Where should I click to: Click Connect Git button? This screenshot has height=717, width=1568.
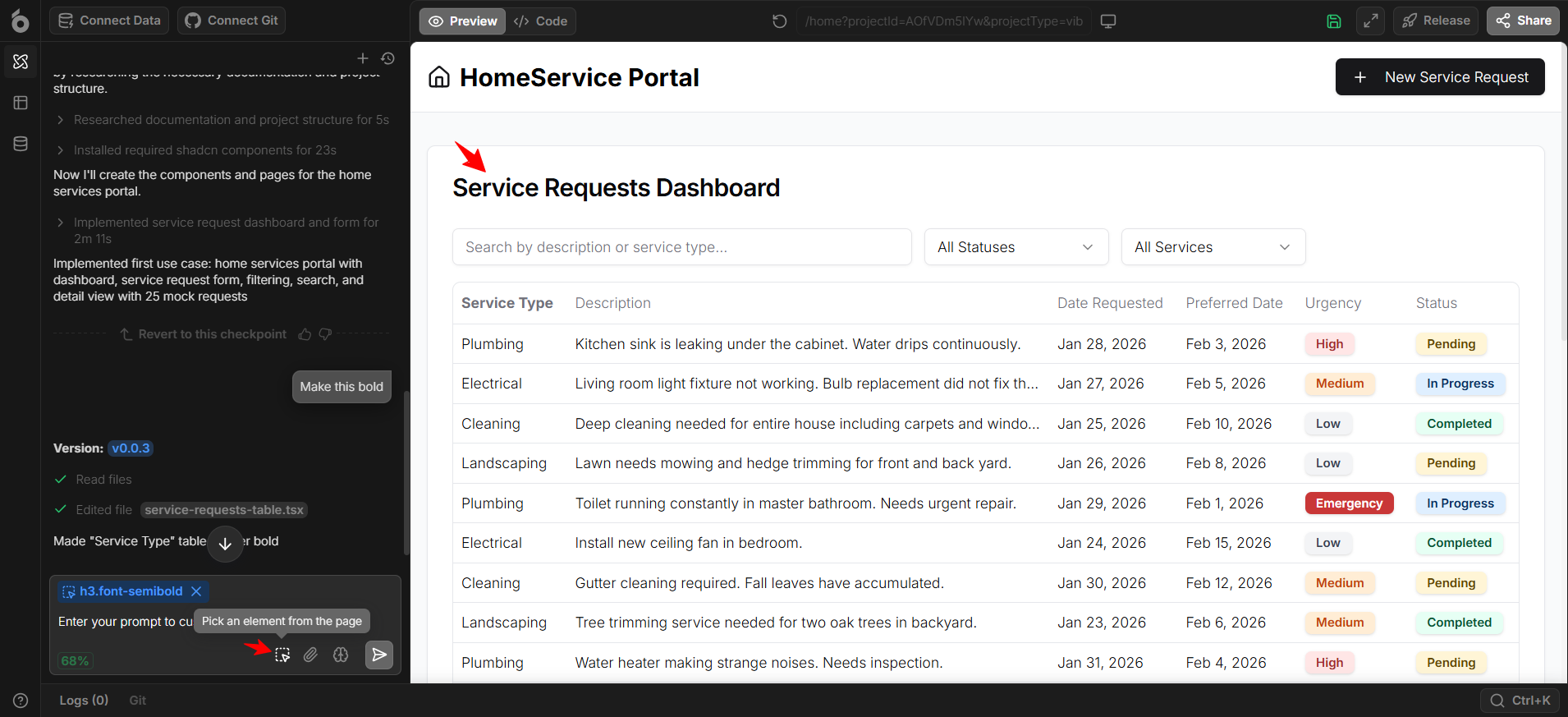coord(232,21)
